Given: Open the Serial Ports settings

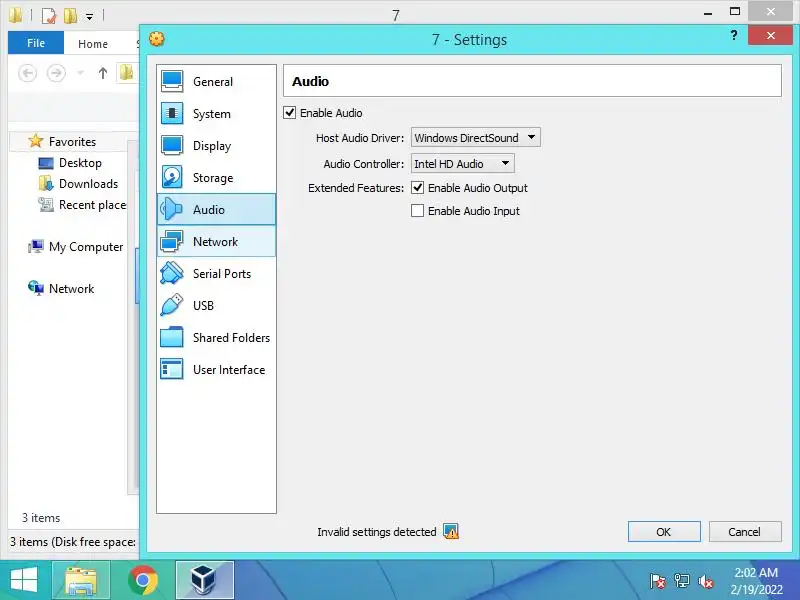Looking at the screenshot, I should pos(216,273).
